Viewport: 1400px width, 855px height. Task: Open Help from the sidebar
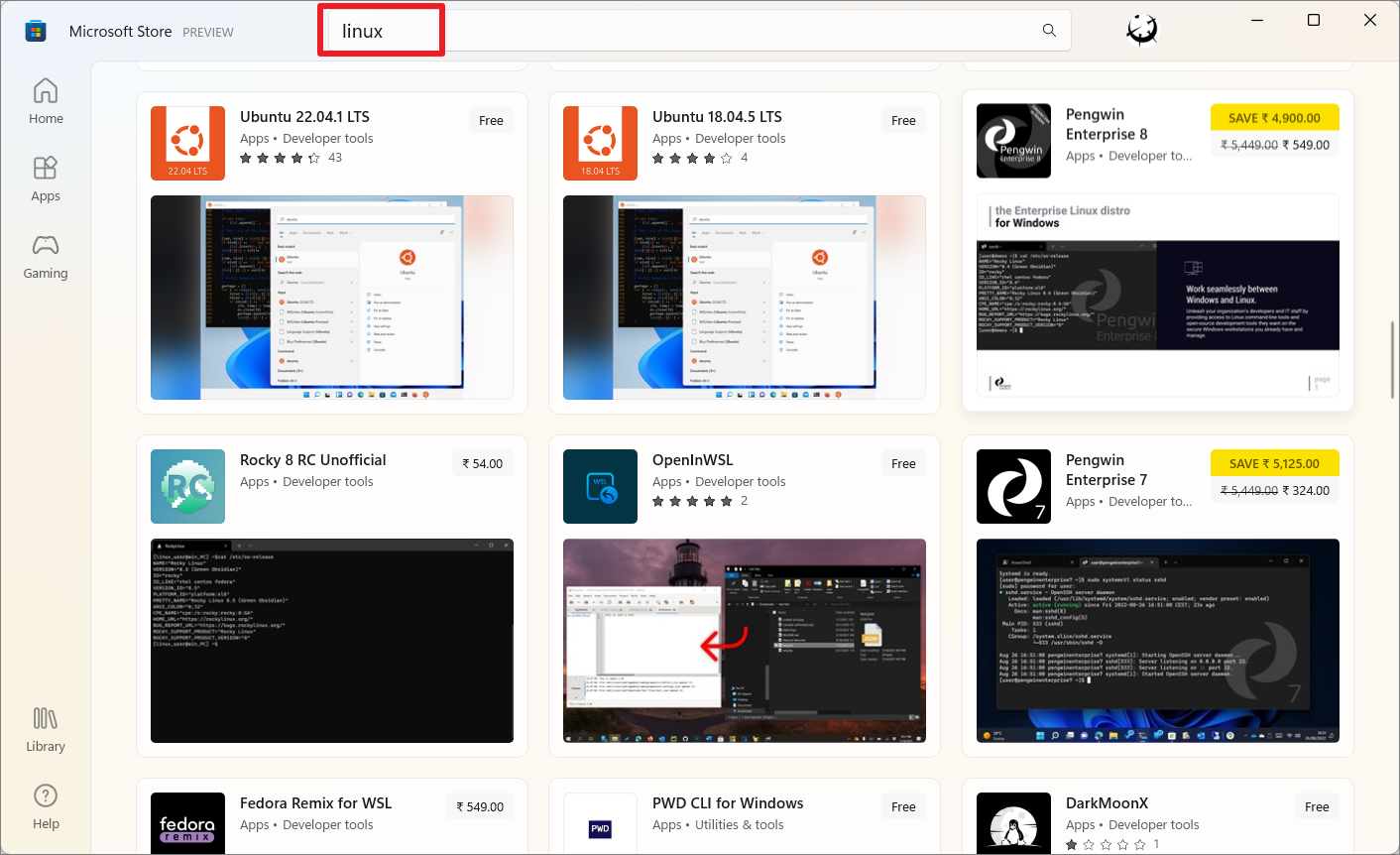click(x=46, y=805)
